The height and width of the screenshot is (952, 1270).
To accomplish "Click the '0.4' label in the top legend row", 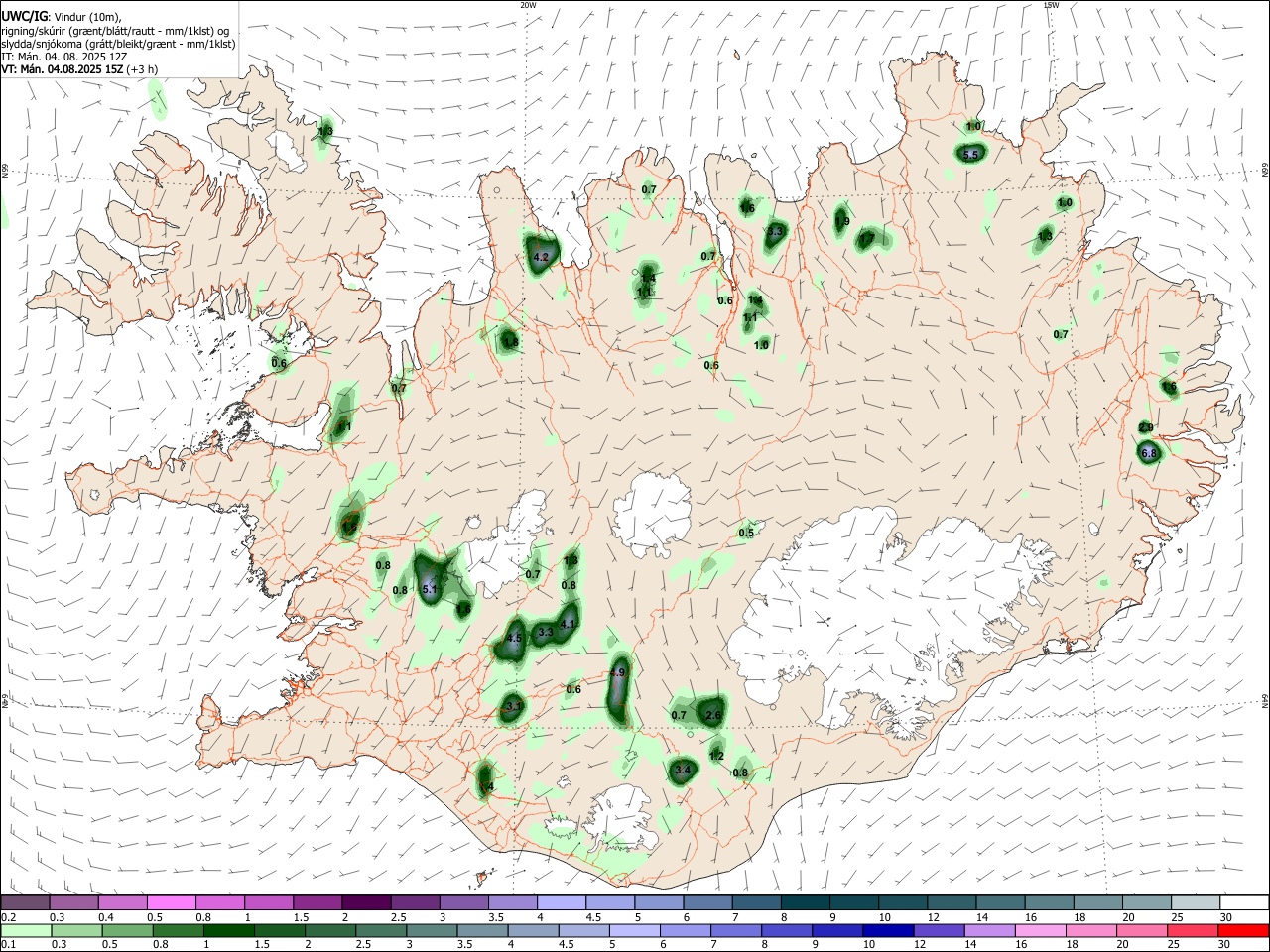I will click(106, 917).
